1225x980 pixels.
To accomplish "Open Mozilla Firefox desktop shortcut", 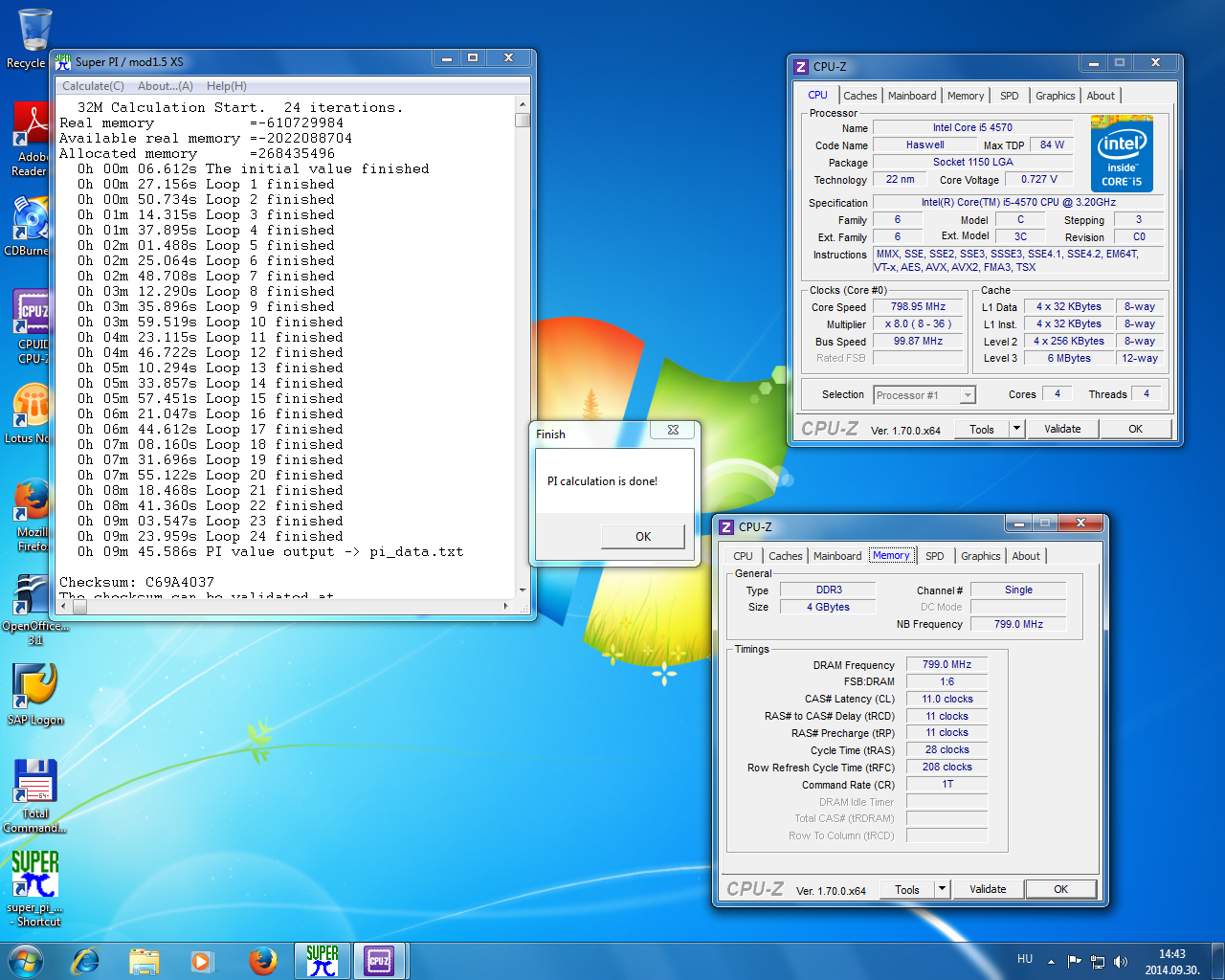I will coord(32,515).
